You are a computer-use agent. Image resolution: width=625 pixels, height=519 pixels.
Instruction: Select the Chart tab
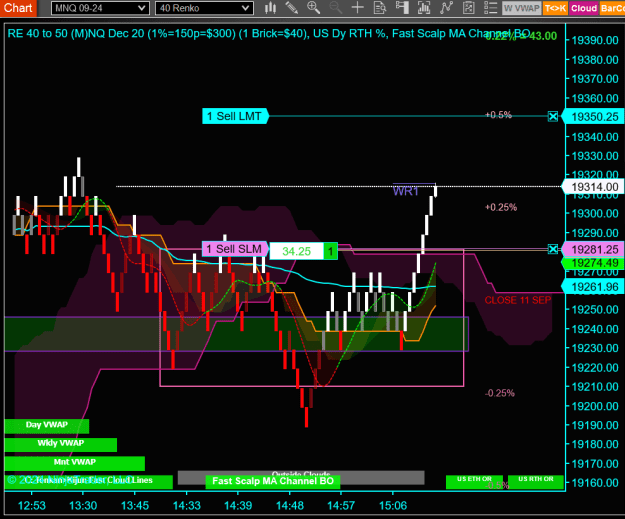(x=18, y=8)
